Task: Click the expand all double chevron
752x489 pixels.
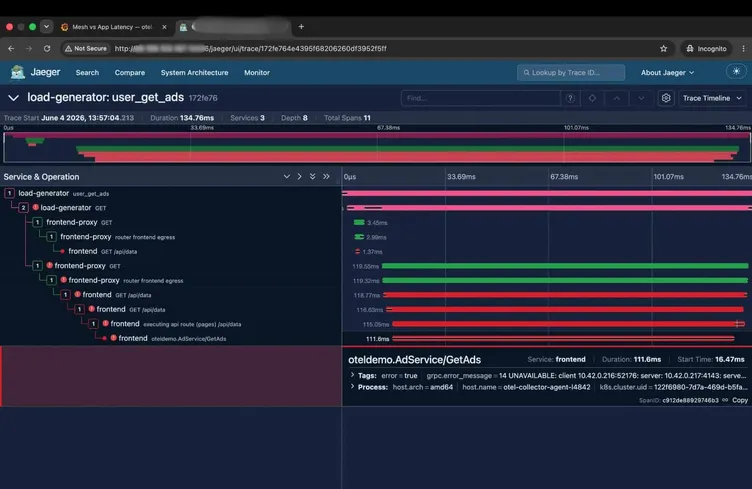Action: tap(313, 176)
